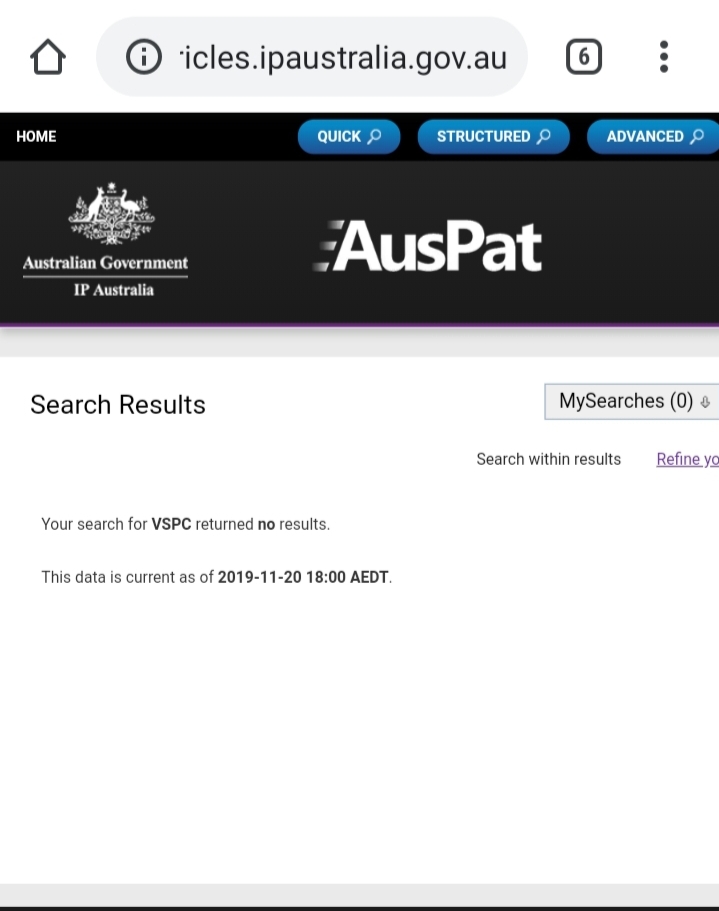Click the Refine your search link
Image resolution: width=719 pixels, height=911 pixels.
tap(688, 459)
